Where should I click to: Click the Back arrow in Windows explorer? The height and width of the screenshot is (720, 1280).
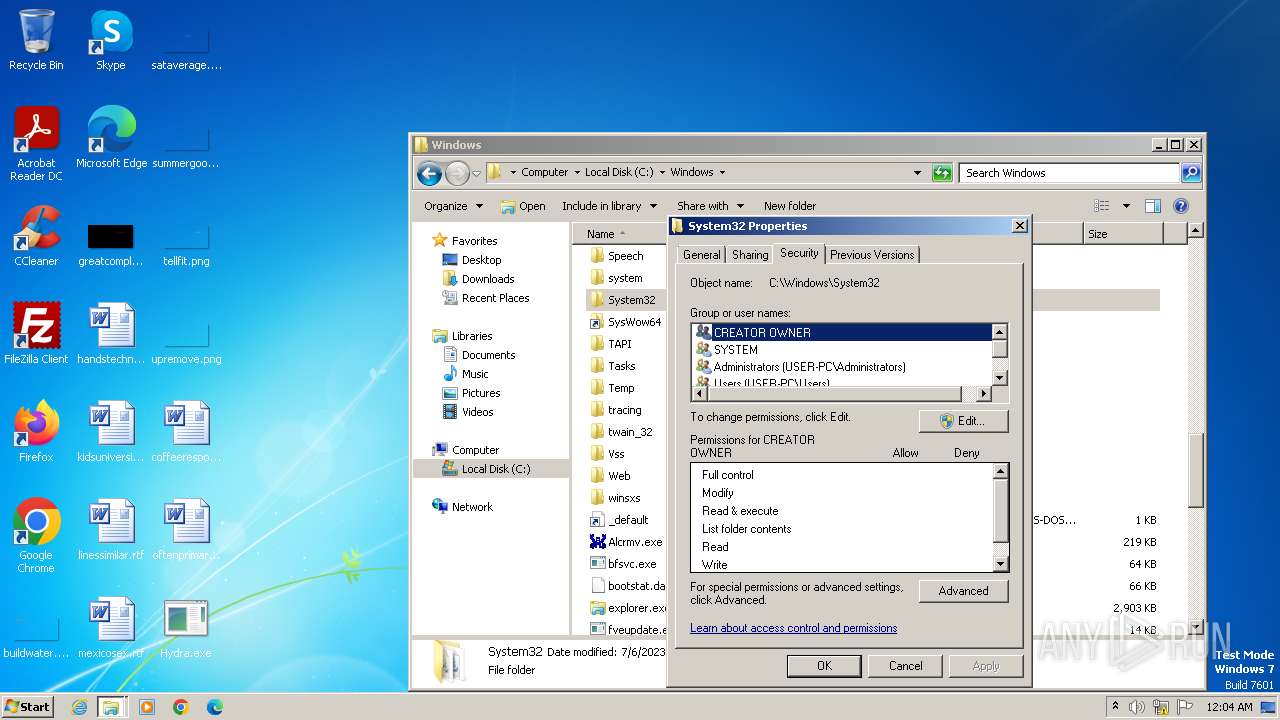pos(429,173)
